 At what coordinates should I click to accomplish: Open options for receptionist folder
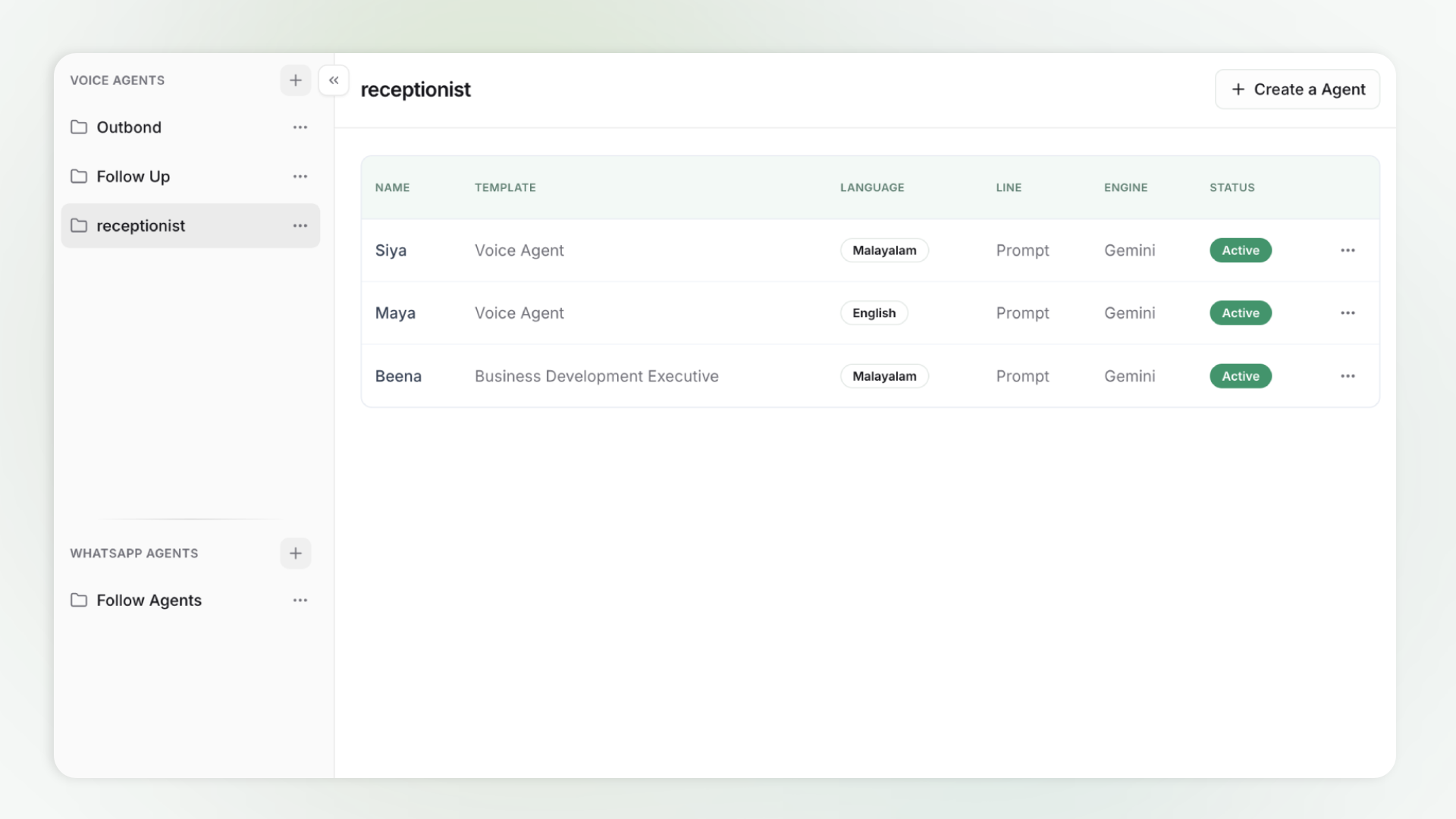[x=300, y=226]
